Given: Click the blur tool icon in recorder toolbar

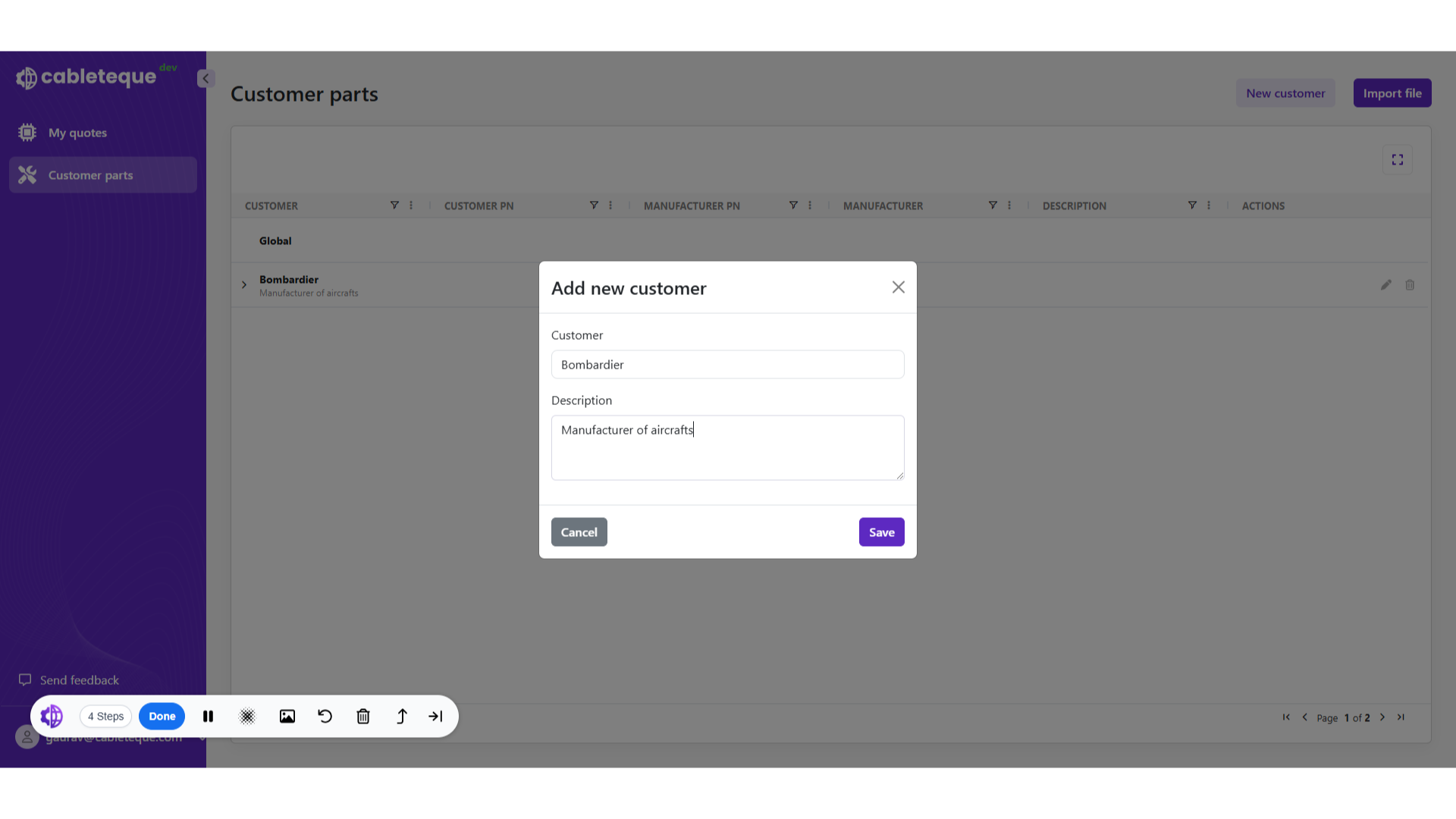Looking at the screenshot, I should 247,717.
